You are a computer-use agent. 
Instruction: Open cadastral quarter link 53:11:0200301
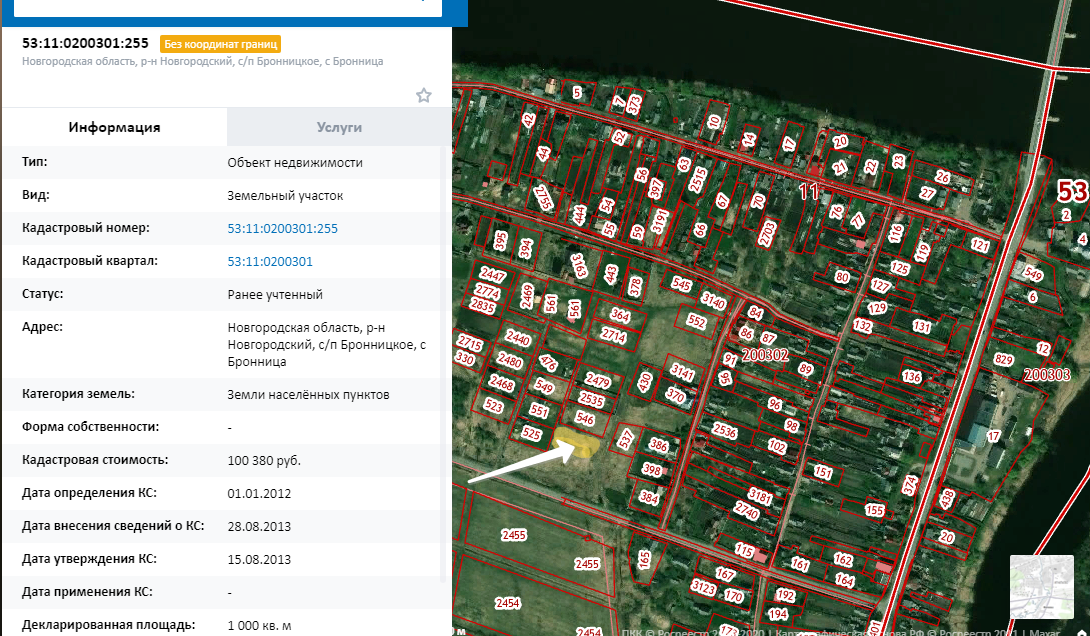pos(270,261)
